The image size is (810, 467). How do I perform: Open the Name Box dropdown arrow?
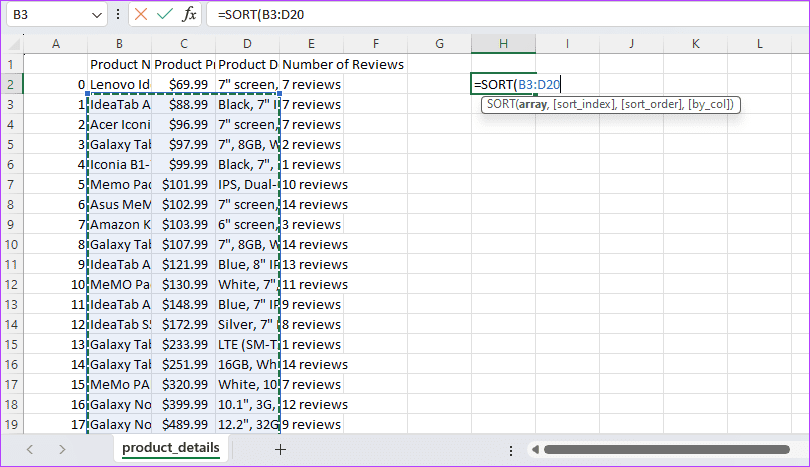point(97,15)
